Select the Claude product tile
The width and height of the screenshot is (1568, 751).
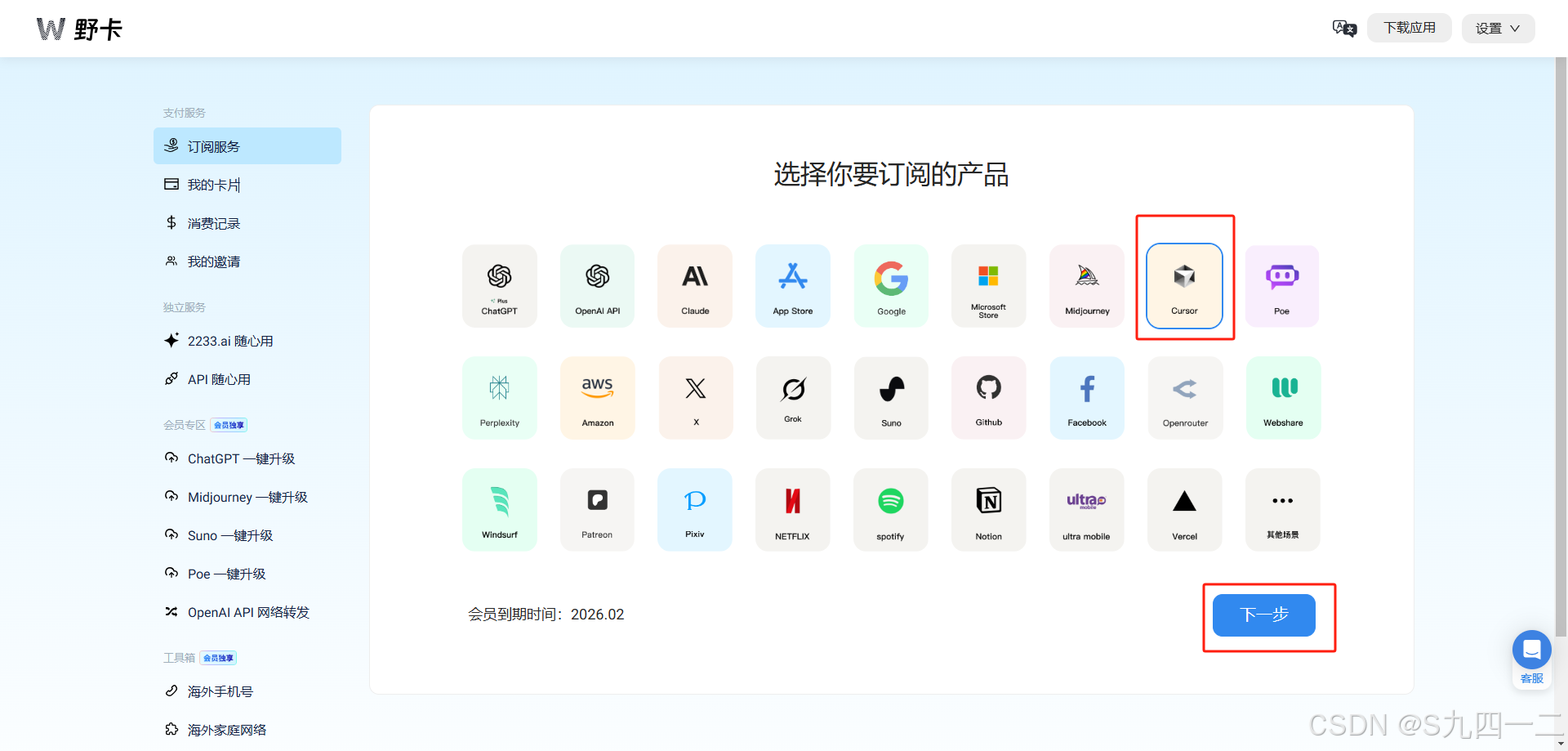(695, 286)
